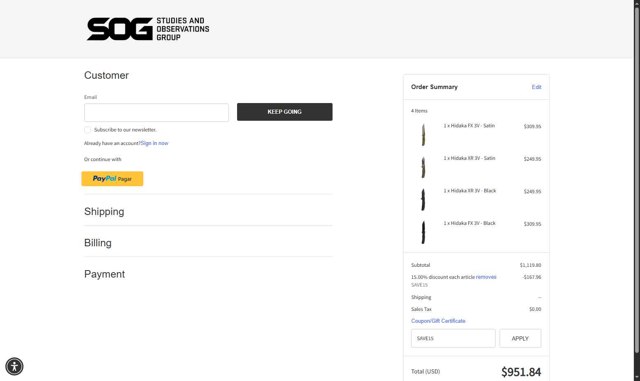The image size is (640, 381).
Task: View Hidaka FX 3V Satin thumbnail
Action: (x=423, y=134)
